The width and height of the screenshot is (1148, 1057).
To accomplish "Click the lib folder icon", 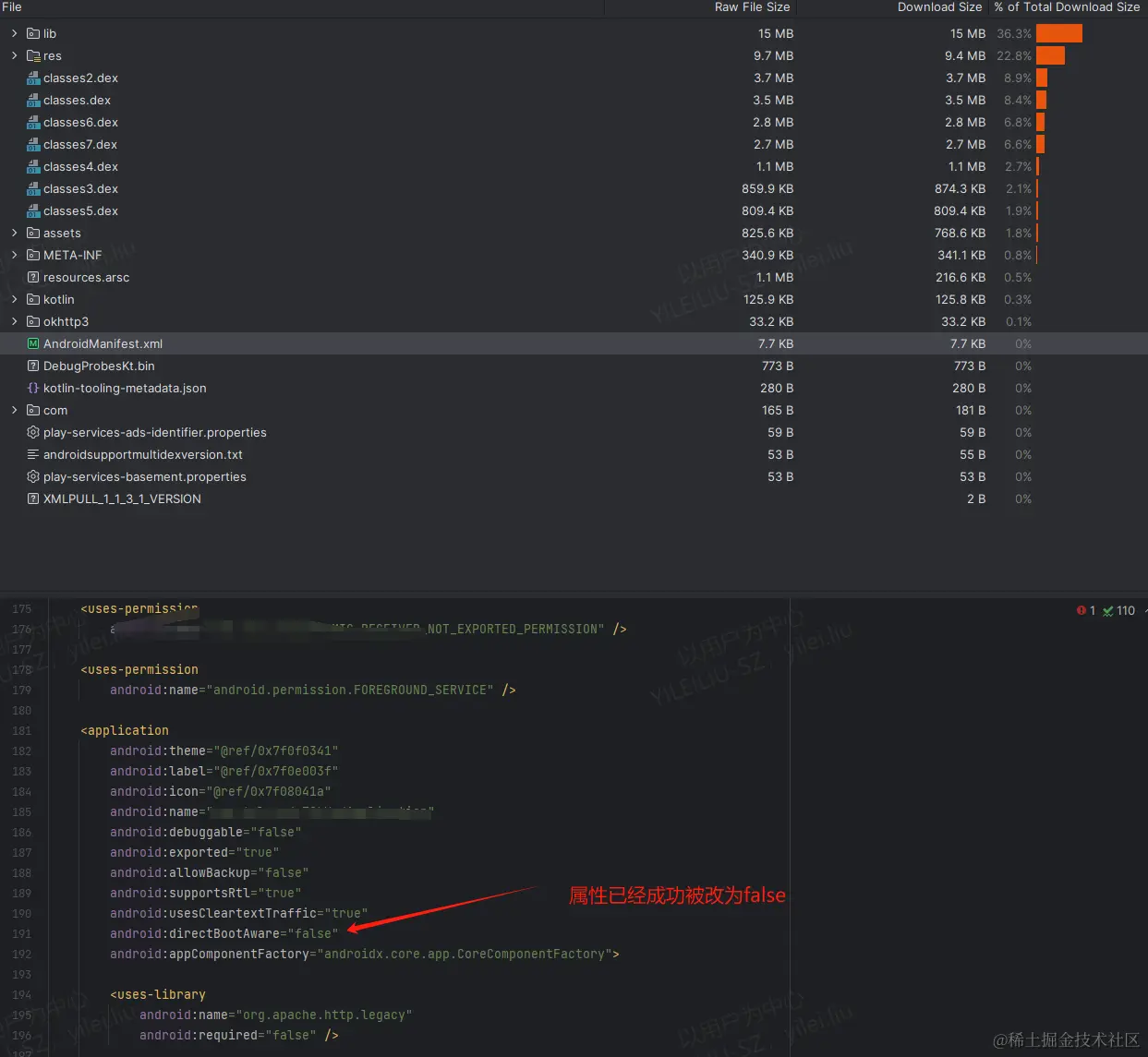I will pyautogui.click(x=33, y=33).
